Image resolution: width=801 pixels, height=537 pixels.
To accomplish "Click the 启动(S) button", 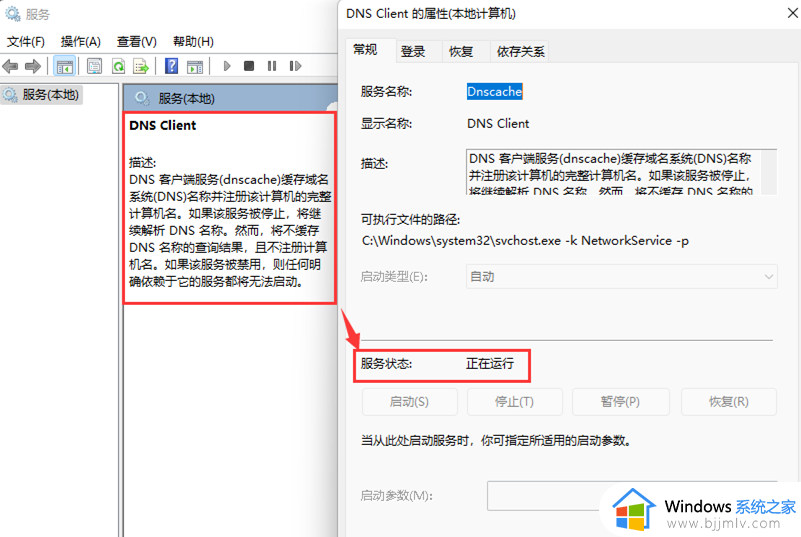I will pyautogui.click(x=410, y=402).
